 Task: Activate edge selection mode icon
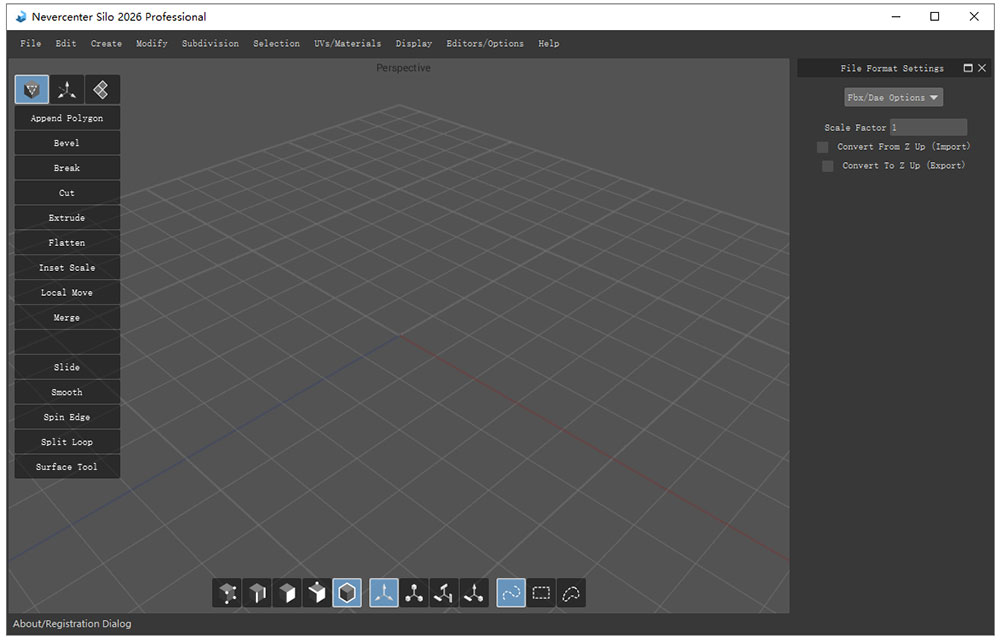257,593
